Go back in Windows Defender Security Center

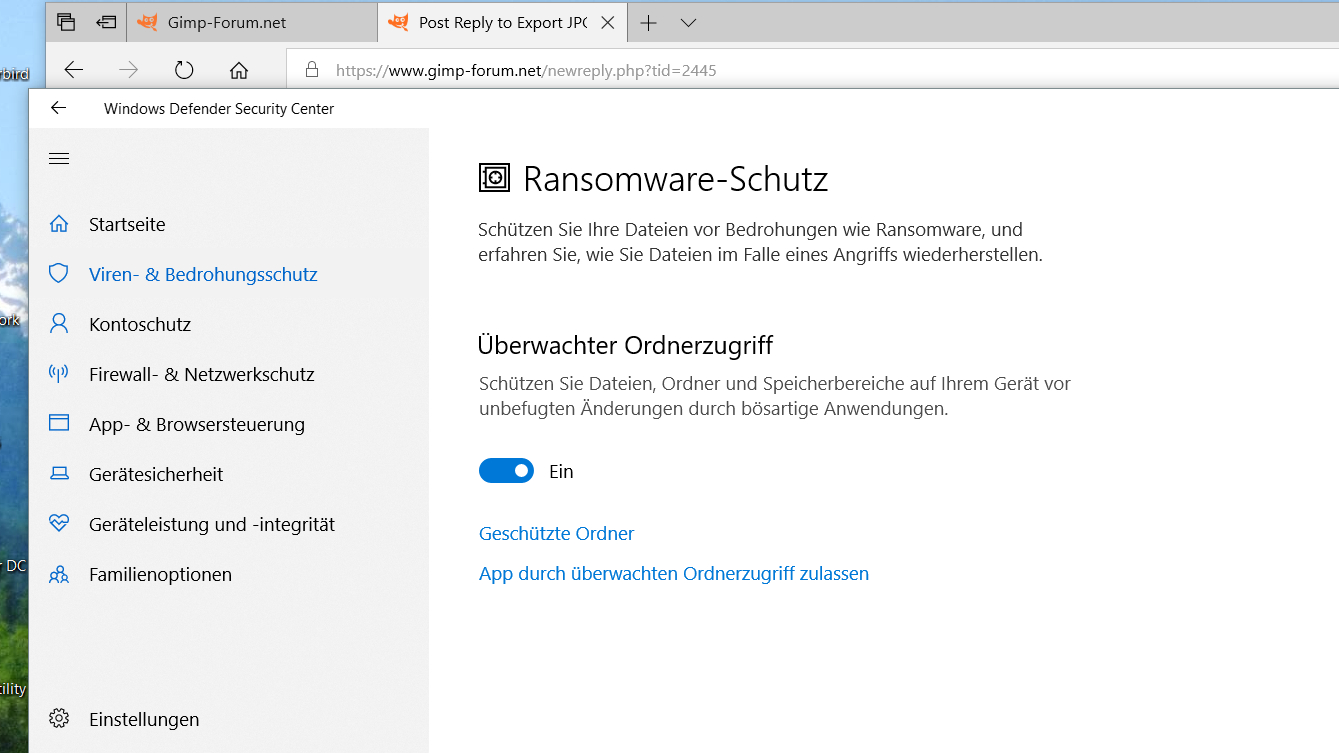(58, 108)
